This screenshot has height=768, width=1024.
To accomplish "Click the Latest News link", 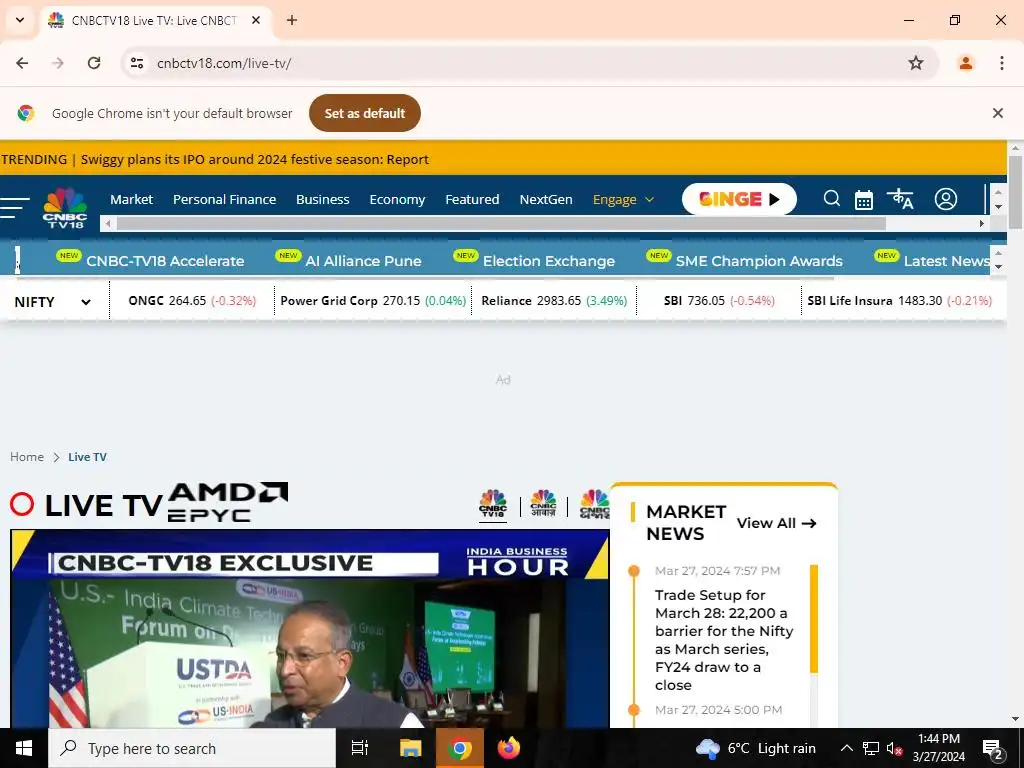I will 947,261.
